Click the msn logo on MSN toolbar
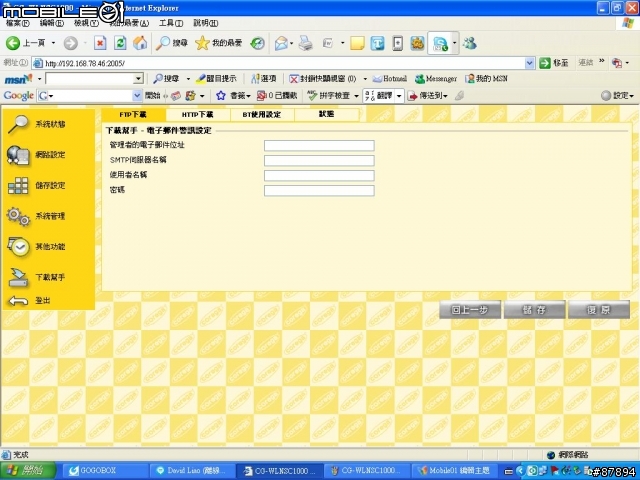The width and height of the screenshot is (640, 480). click(x=18, y=79)
